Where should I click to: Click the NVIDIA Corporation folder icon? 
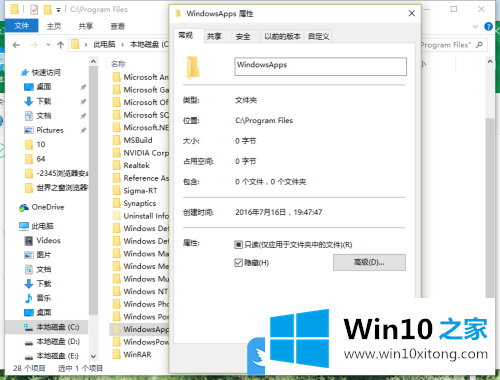pos(117,153)
